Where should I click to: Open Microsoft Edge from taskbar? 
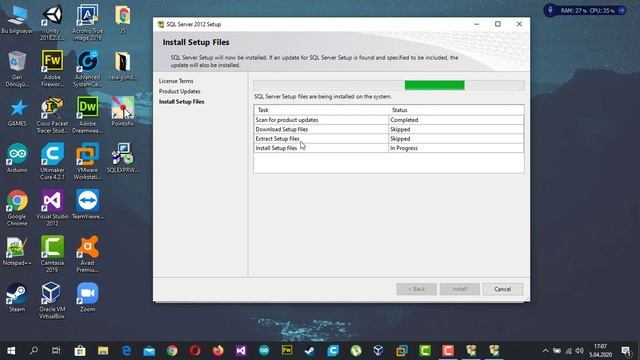[x=126, y=351]
